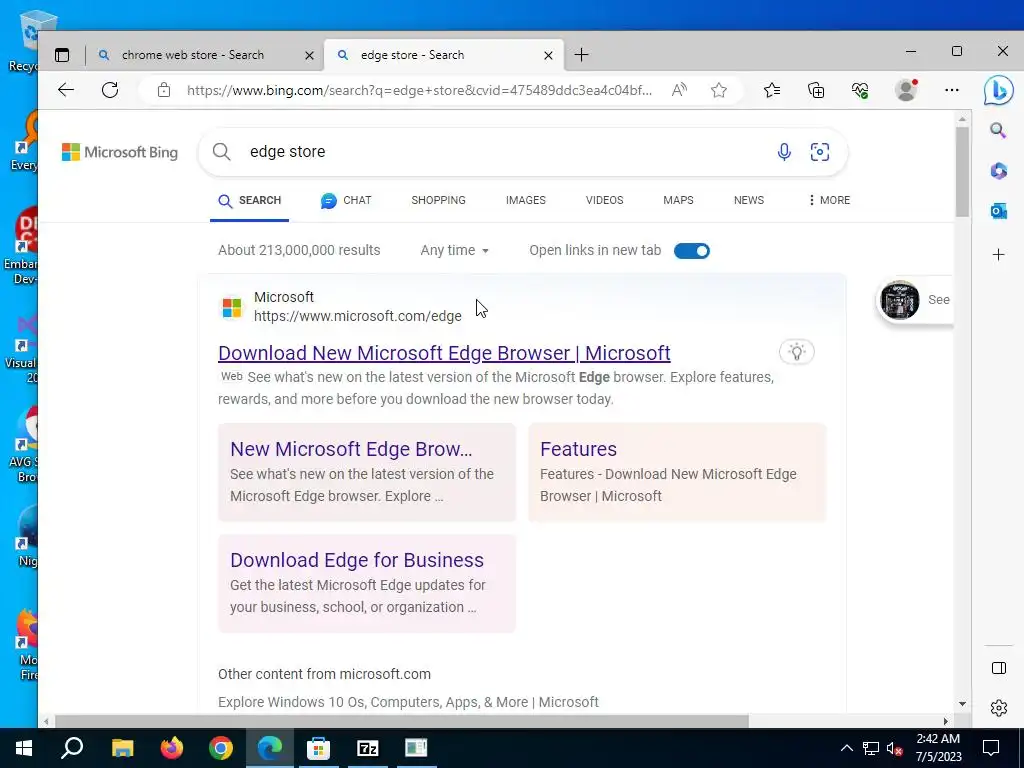Open the Collections icon
Image resolution: width=1024 pixels, height=768 pixels.
[x=816, y=90]
